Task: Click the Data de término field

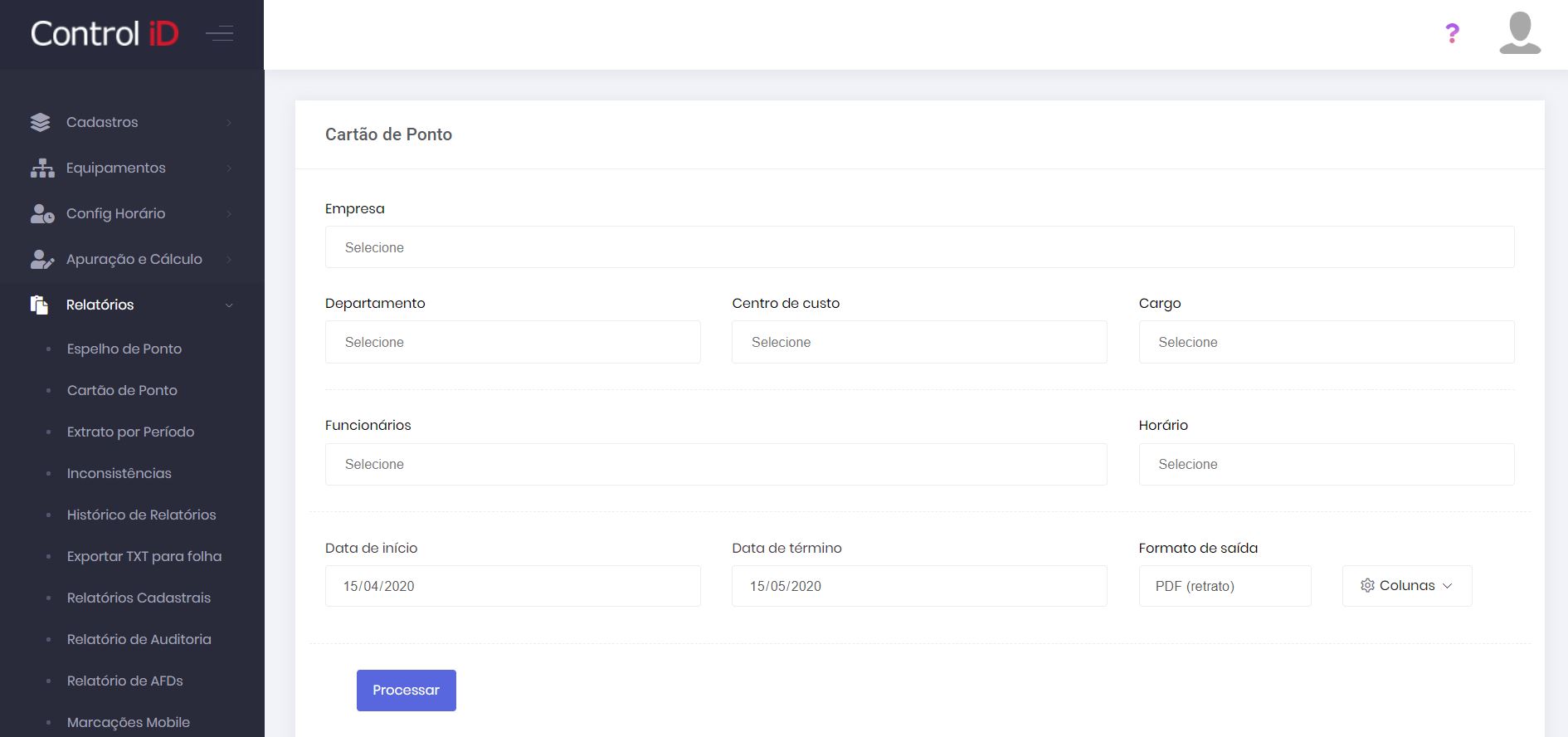Action: point(919,586)
